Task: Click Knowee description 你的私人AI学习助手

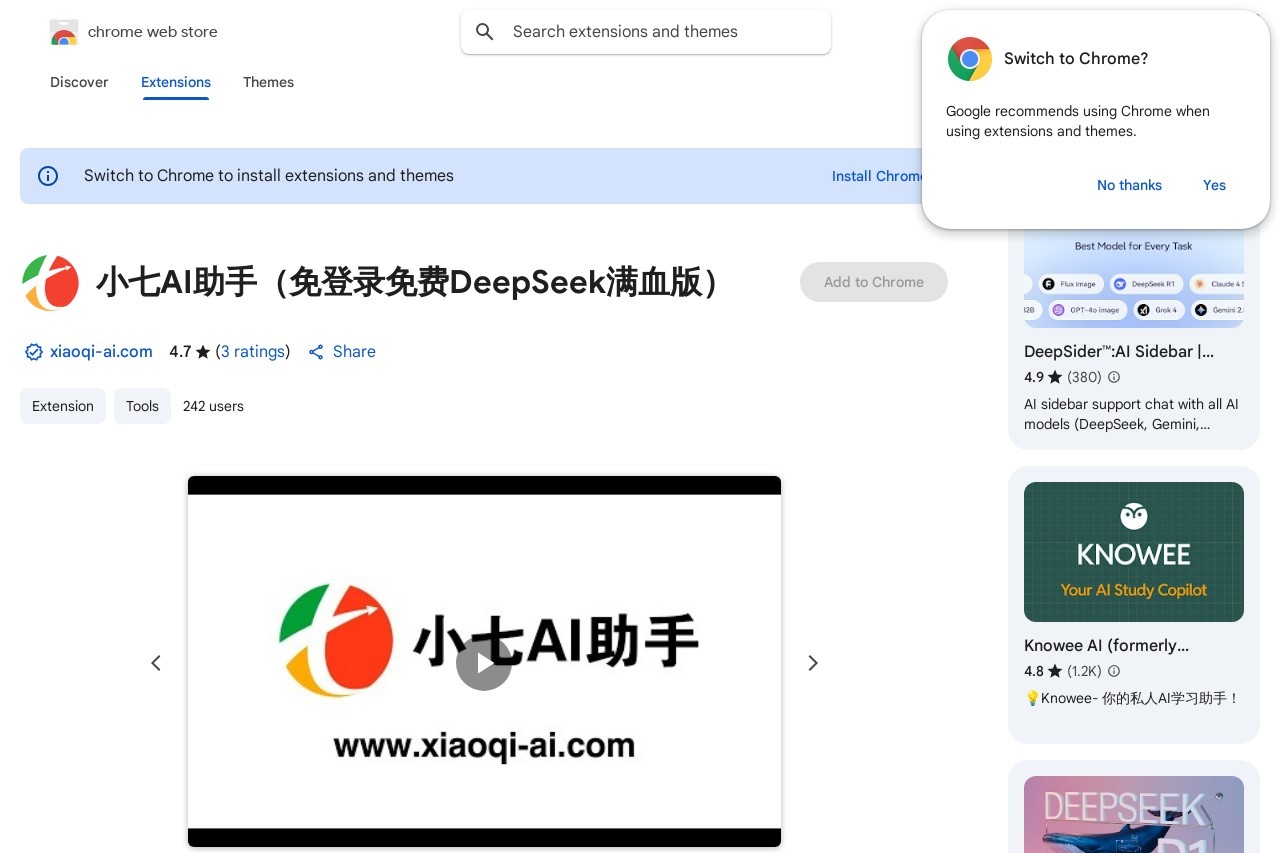Action: [1132, 698]
